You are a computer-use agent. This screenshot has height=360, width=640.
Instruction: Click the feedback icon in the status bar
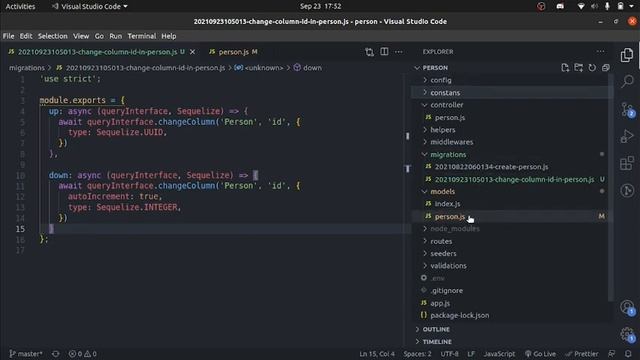click(x=611, y=354)
